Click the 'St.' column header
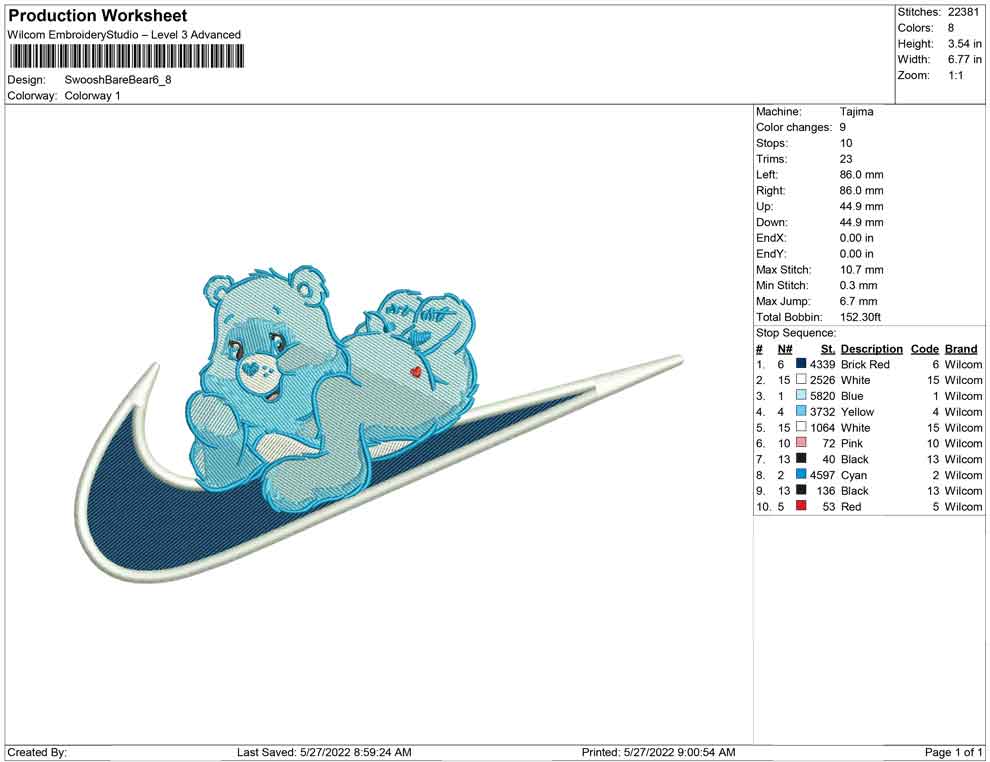The height and width of the screenshot is (762, 990). click(828, 349)
